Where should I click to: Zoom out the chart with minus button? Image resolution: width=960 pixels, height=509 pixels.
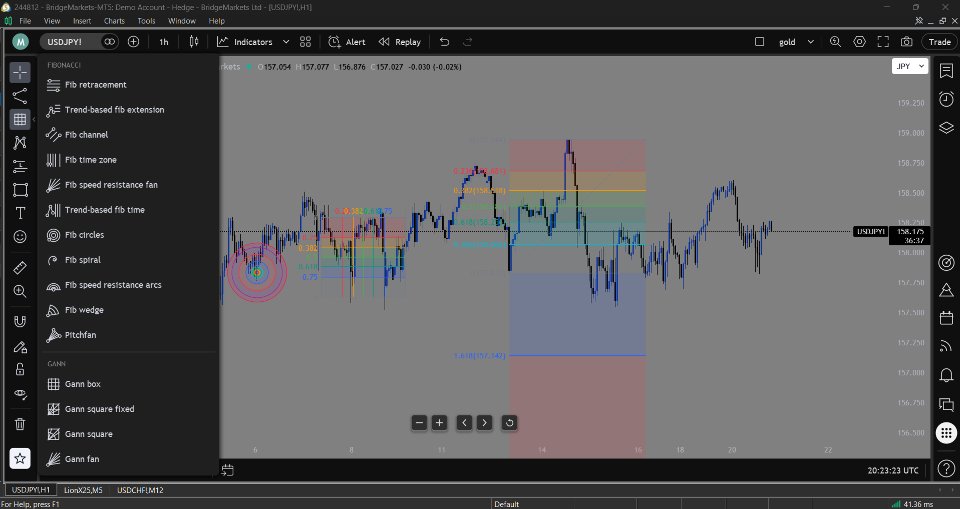tap(419, 423)
